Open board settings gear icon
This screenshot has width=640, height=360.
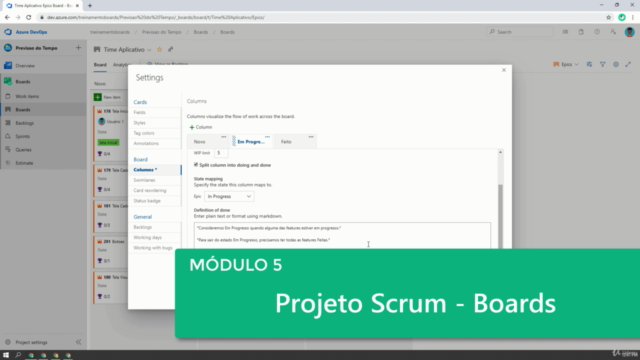[616, 64]
